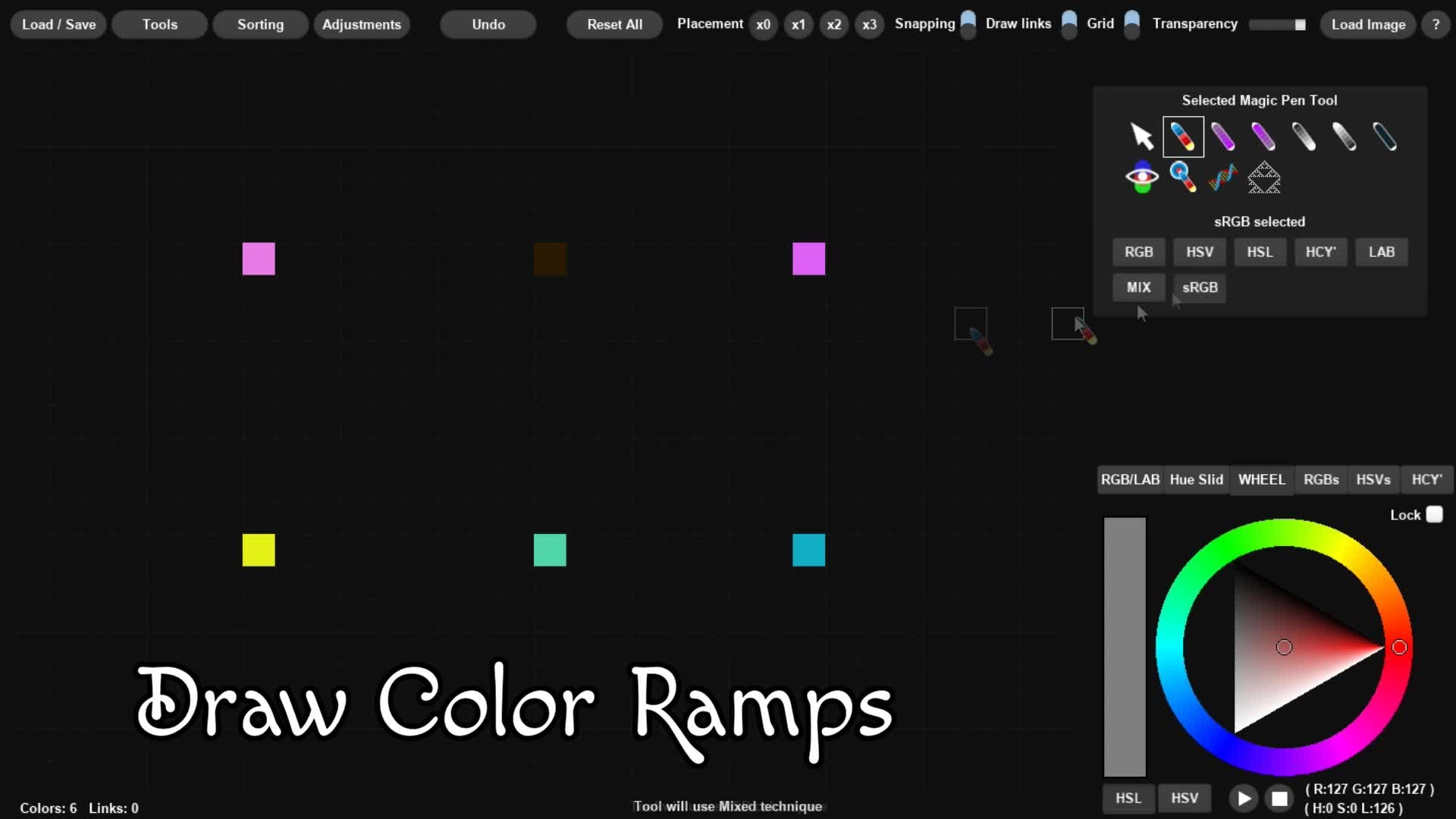Switch to the Hue Slid tab

click(x=1196, y=479)
